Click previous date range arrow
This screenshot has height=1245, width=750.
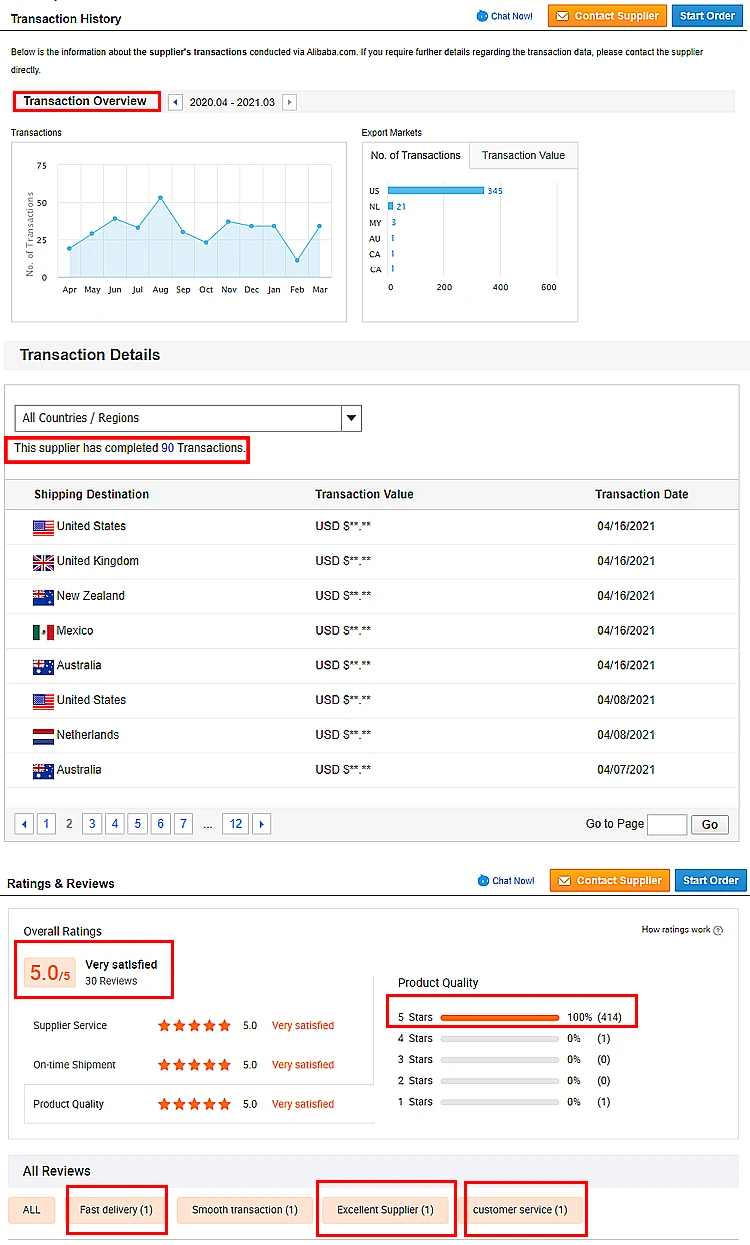coord(176,102)
